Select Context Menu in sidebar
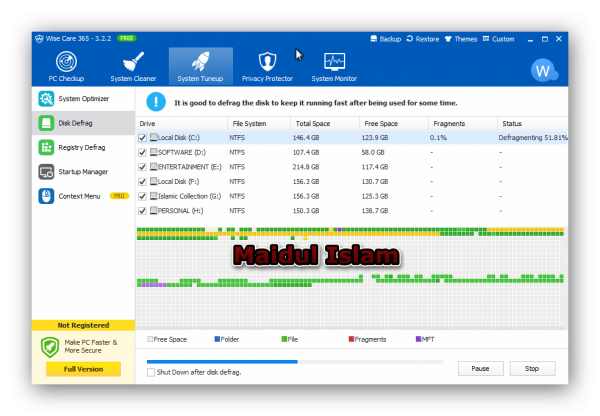Viewport: 600px width, 416px height. 83,196
